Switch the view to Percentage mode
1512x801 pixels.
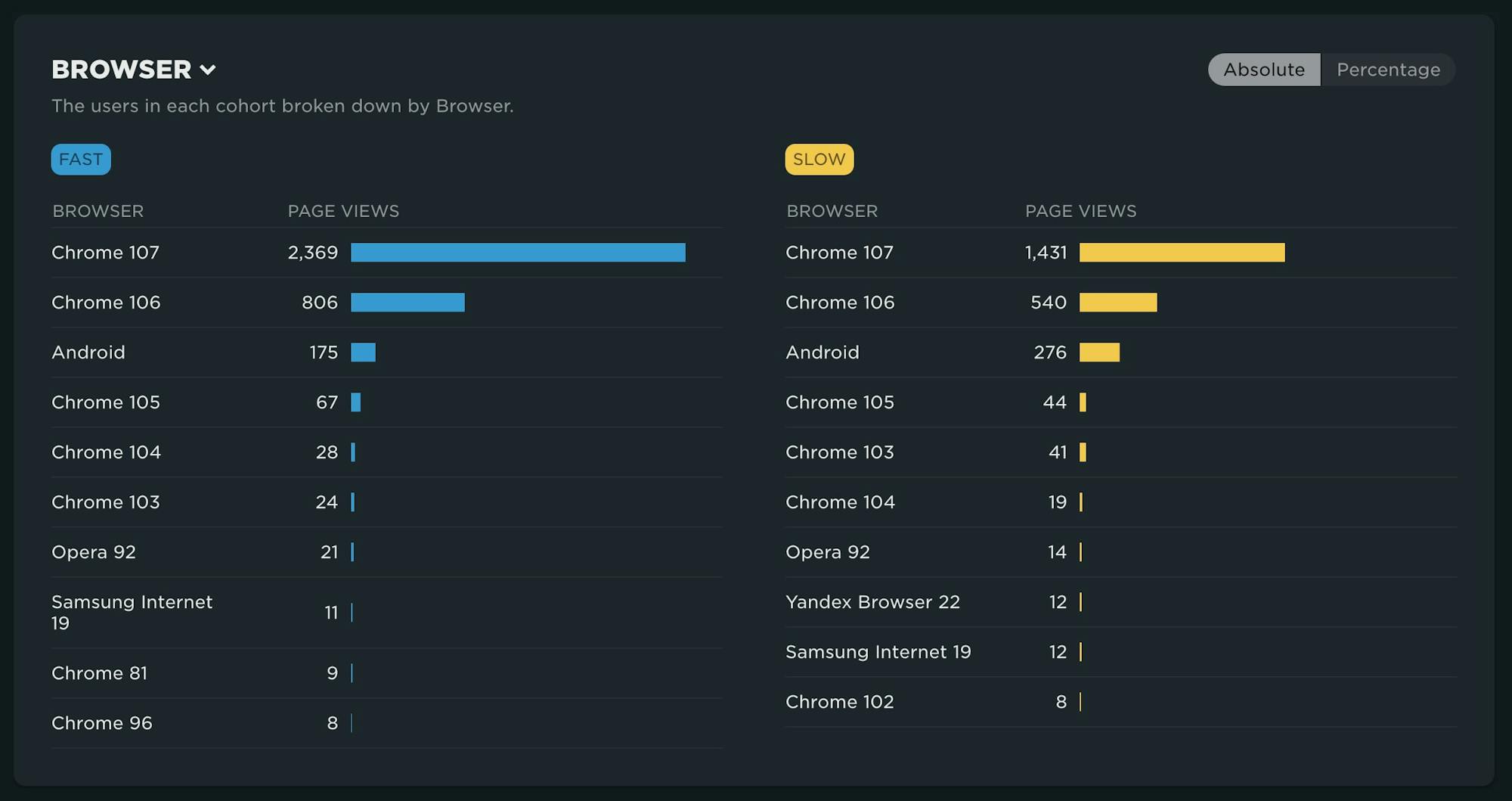1388,70
